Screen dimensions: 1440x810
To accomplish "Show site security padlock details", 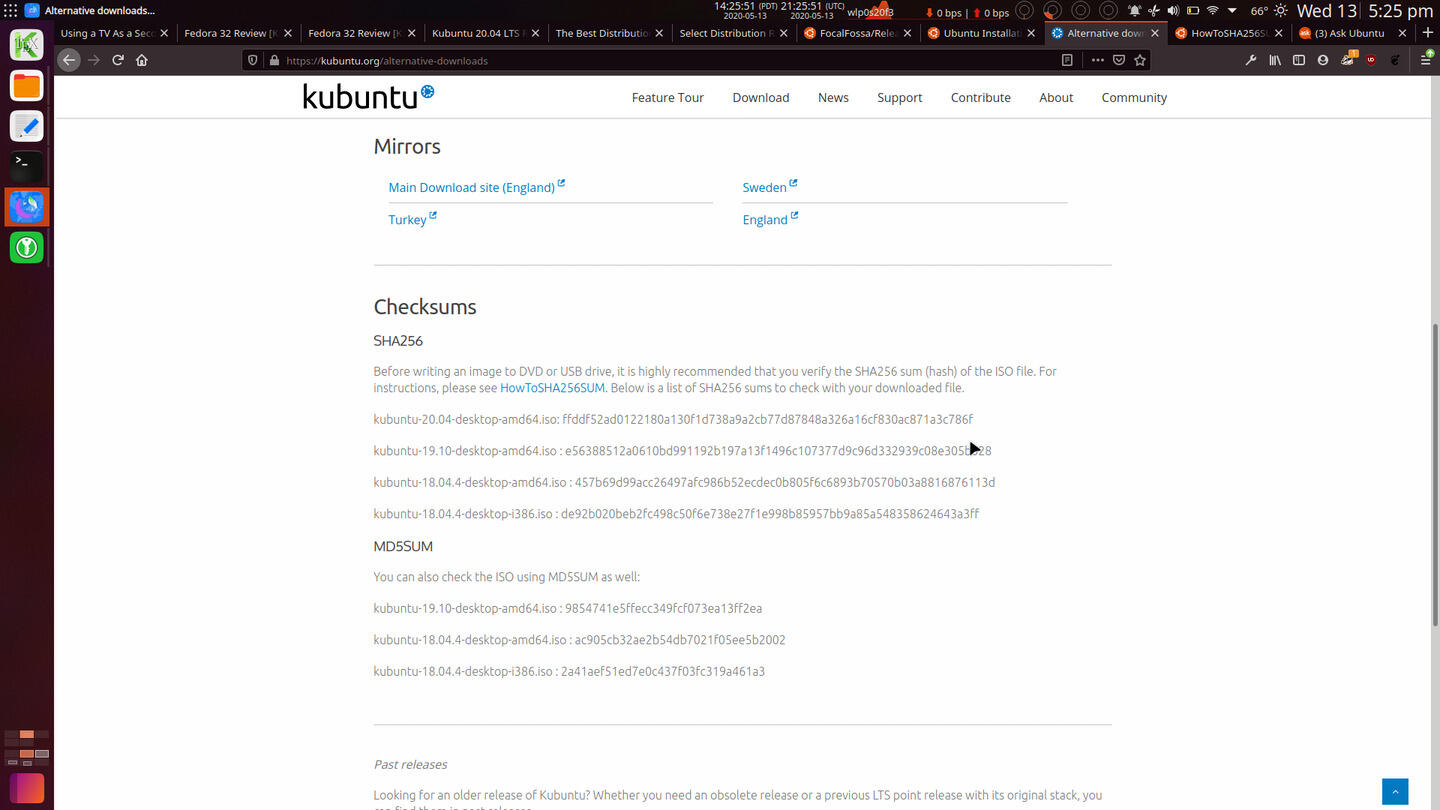I will pos(273,60).
